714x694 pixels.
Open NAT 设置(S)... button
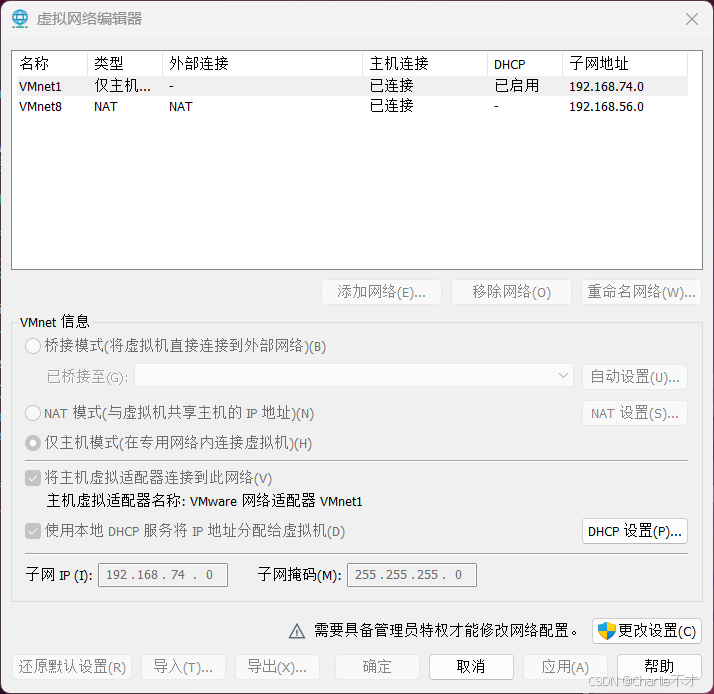635,413
